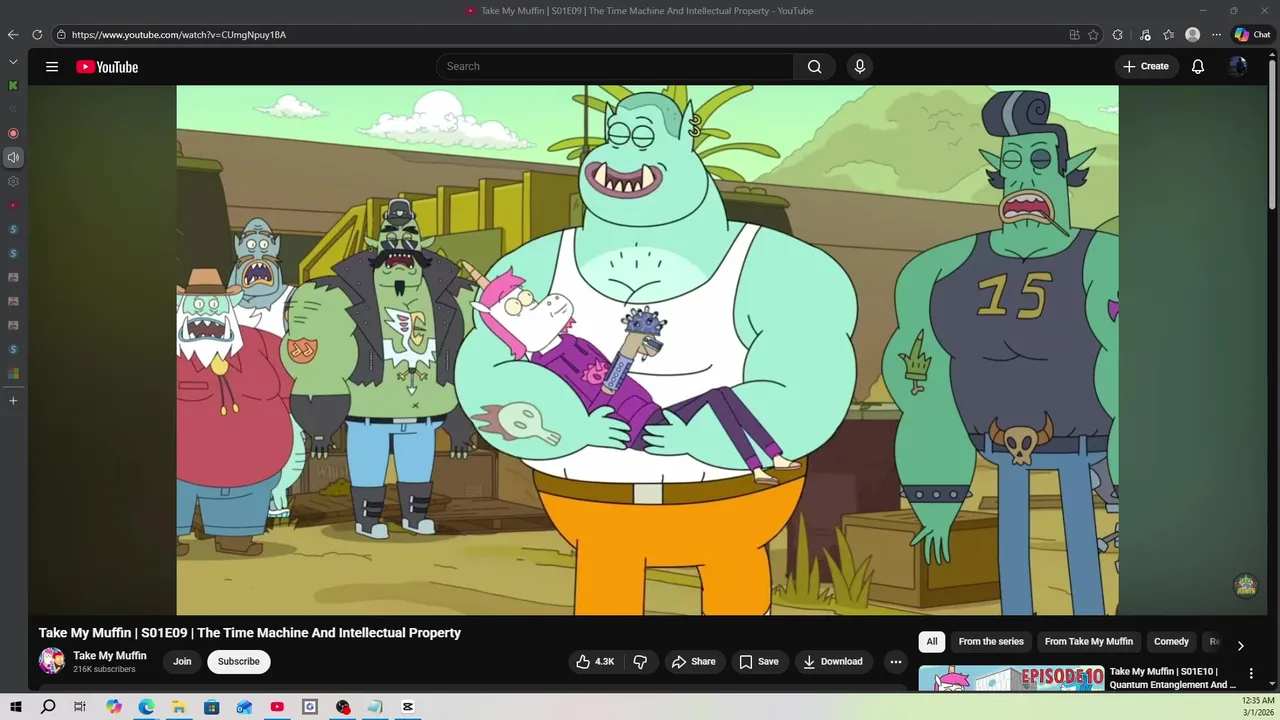Open media control music note icon
This screenshot has width=1280, height=720.
coord(1145,34)
